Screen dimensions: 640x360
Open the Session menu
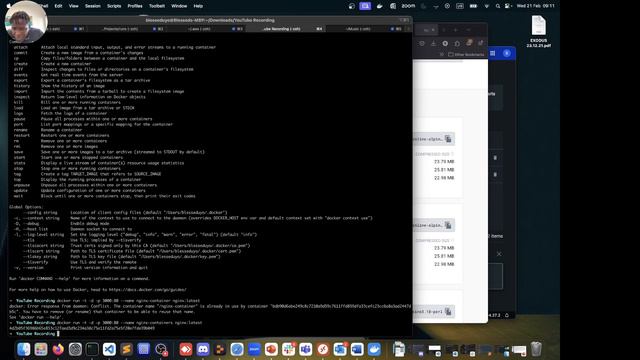pos(93,6)
